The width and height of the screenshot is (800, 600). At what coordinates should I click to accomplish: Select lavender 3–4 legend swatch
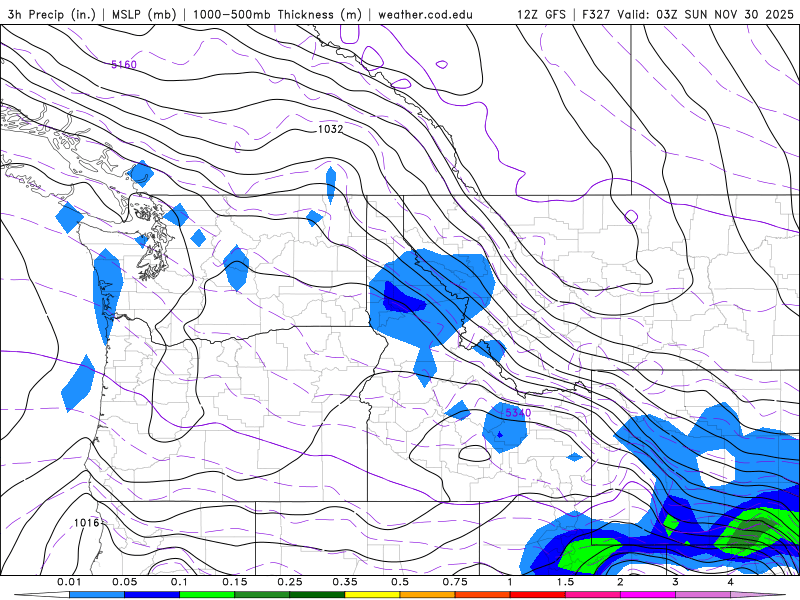click(x=703, y=595)
